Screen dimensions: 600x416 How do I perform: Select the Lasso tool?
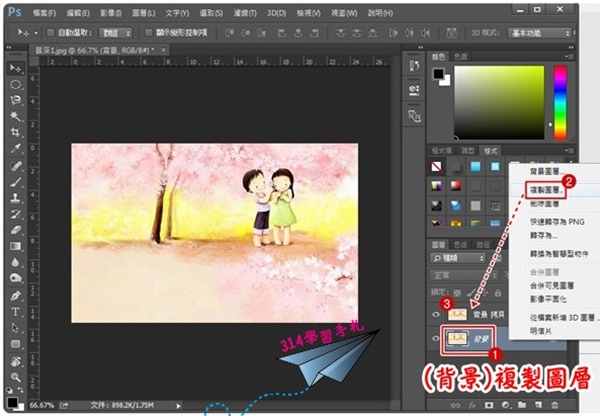[15, 100]
